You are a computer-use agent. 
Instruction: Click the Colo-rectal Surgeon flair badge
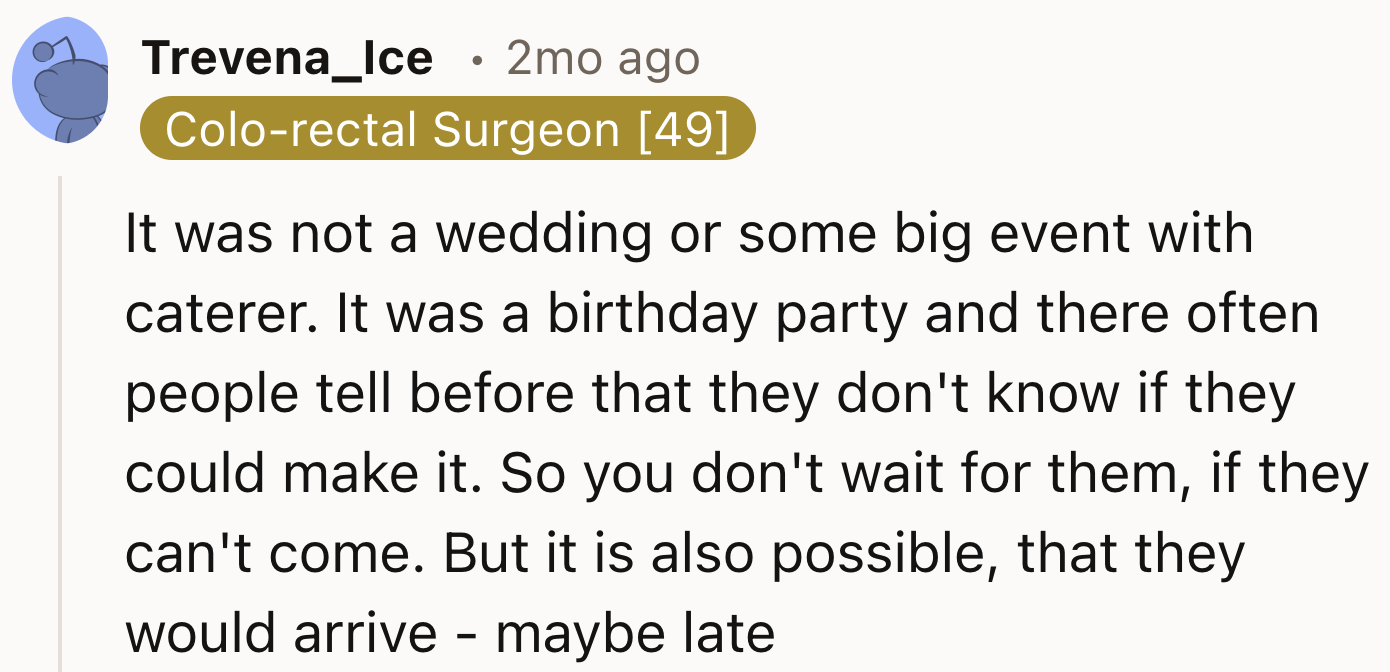point(447,129)
